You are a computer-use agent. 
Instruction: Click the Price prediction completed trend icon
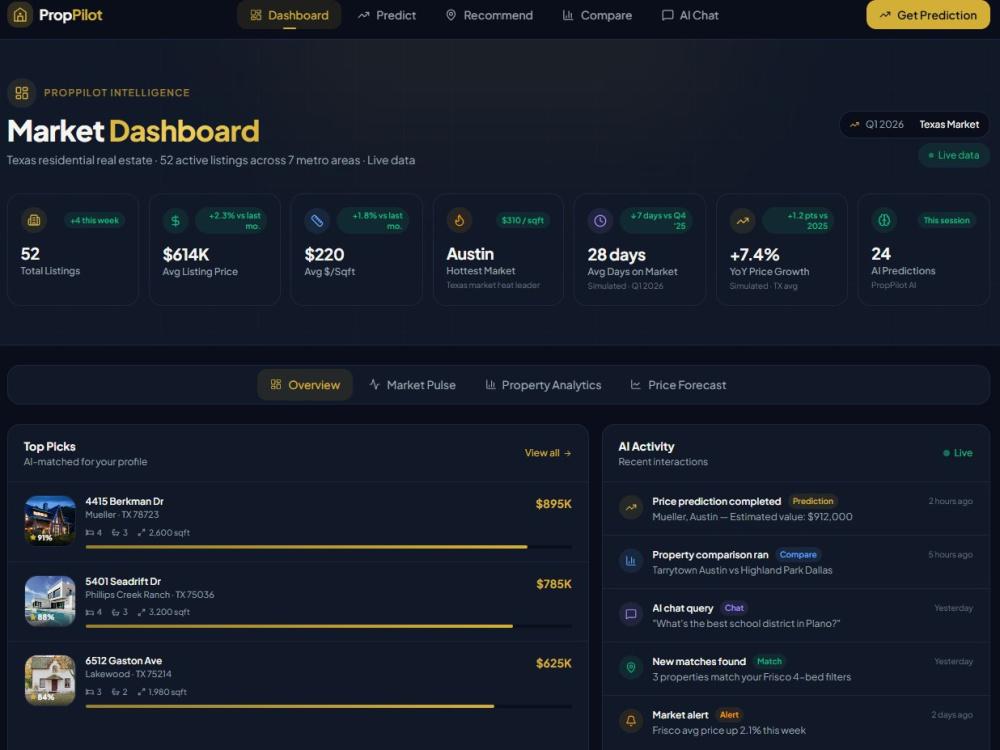point(631,508)
